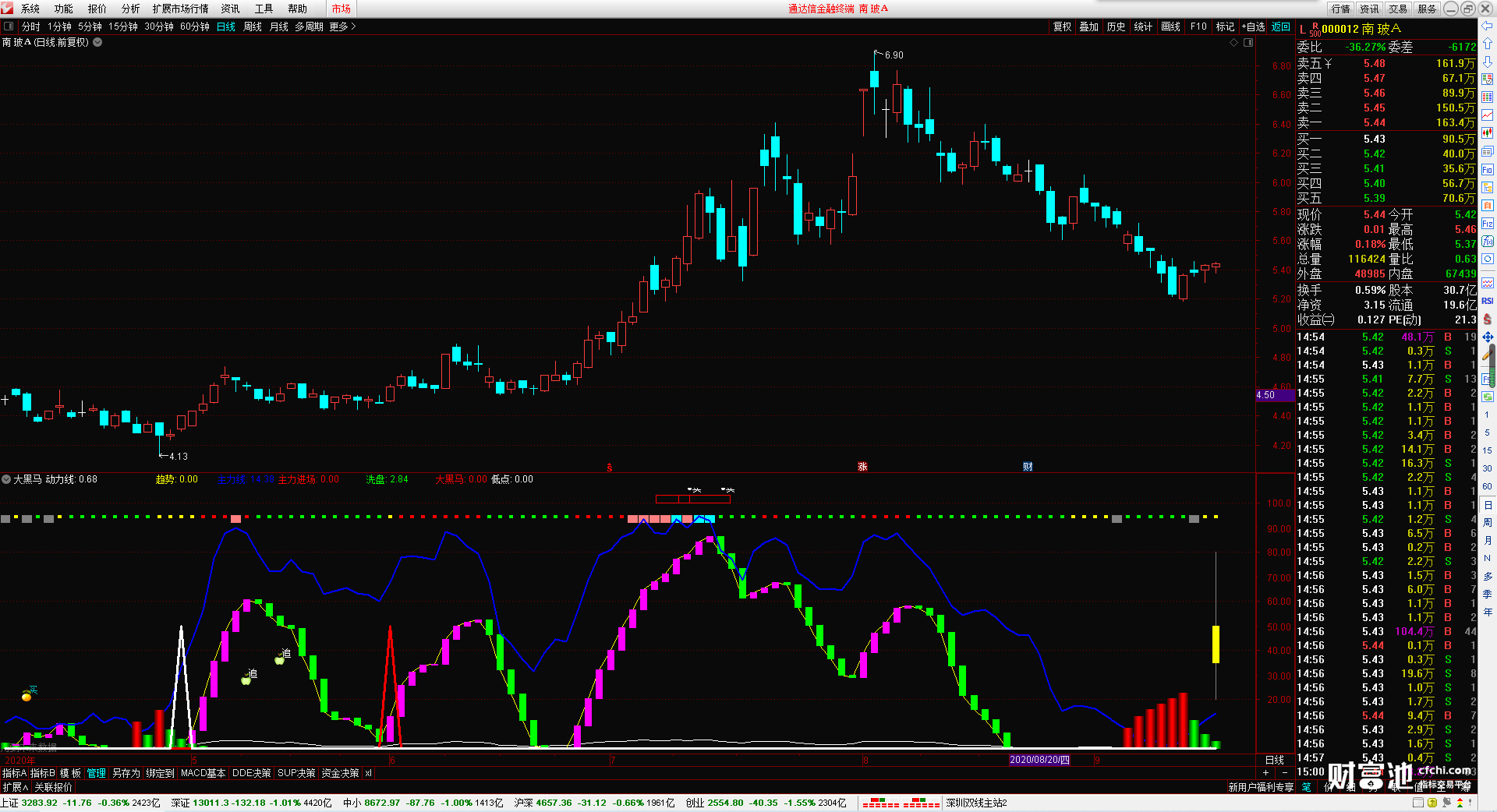Image resolution: width=1497 pixels, height=812 pixels.
Task: Select the 季 quarterly period in right strip
Action: click(1488, 594)
